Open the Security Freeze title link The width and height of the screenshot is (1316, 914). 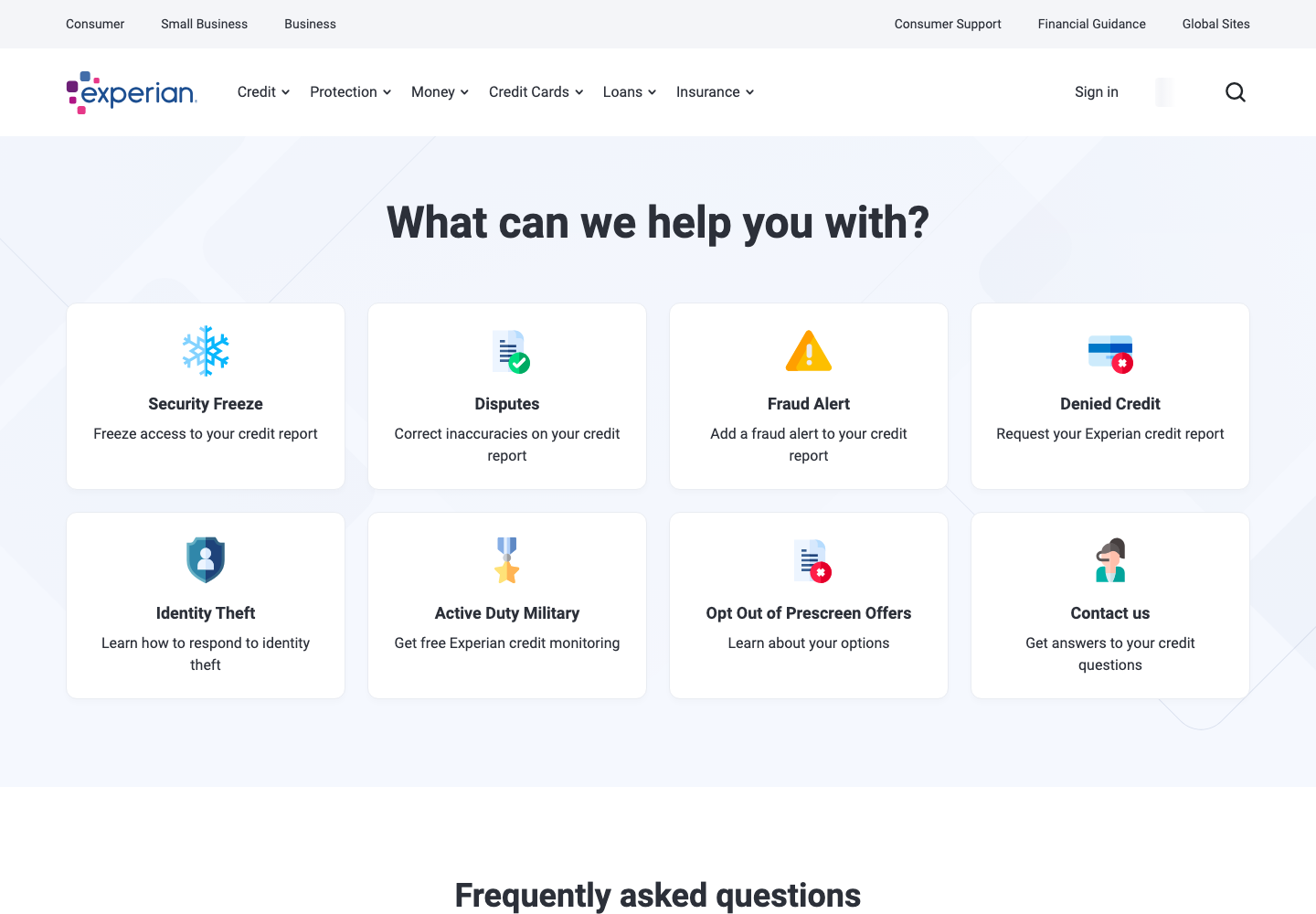point(206,404)
